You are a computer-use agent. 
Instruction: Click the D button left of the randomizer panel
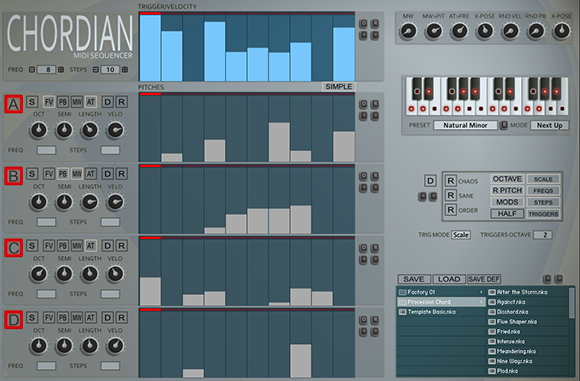(x=430, y=181)
